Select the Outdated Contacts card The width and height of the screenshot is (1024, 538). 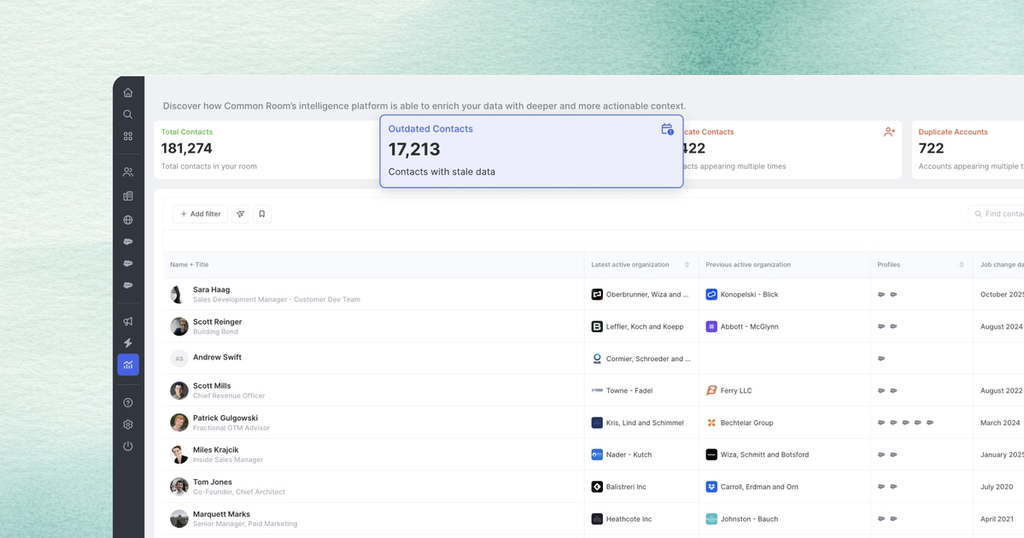click(x=532, y=151)
